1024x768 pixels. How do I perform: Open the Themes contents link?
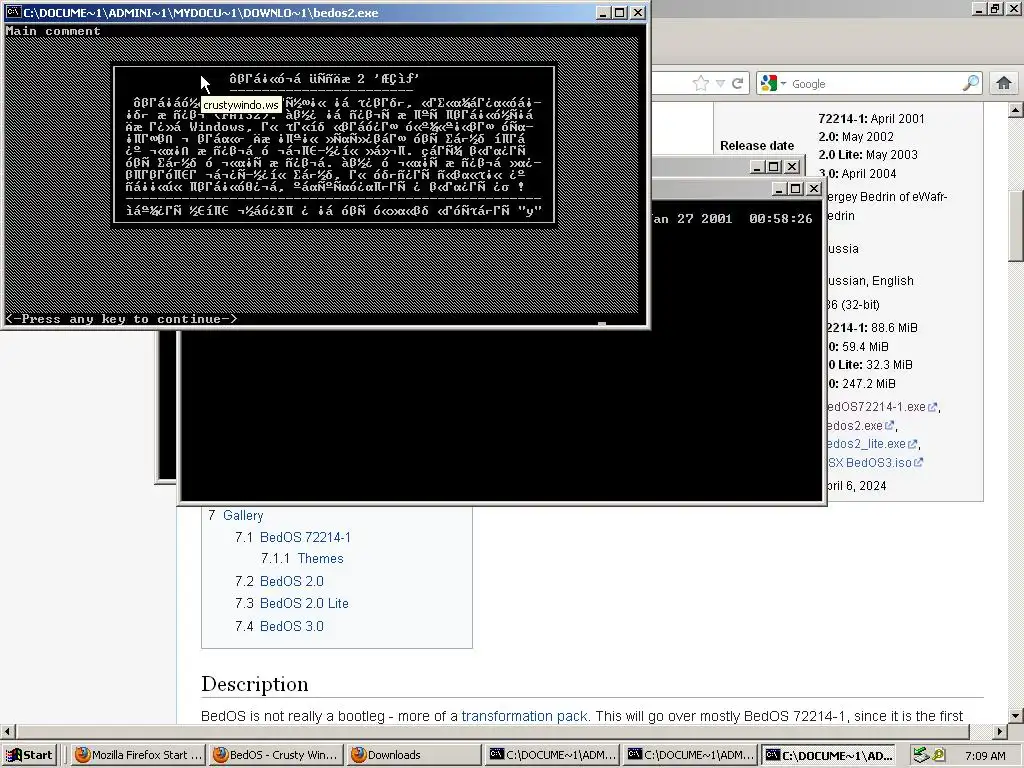320,558
